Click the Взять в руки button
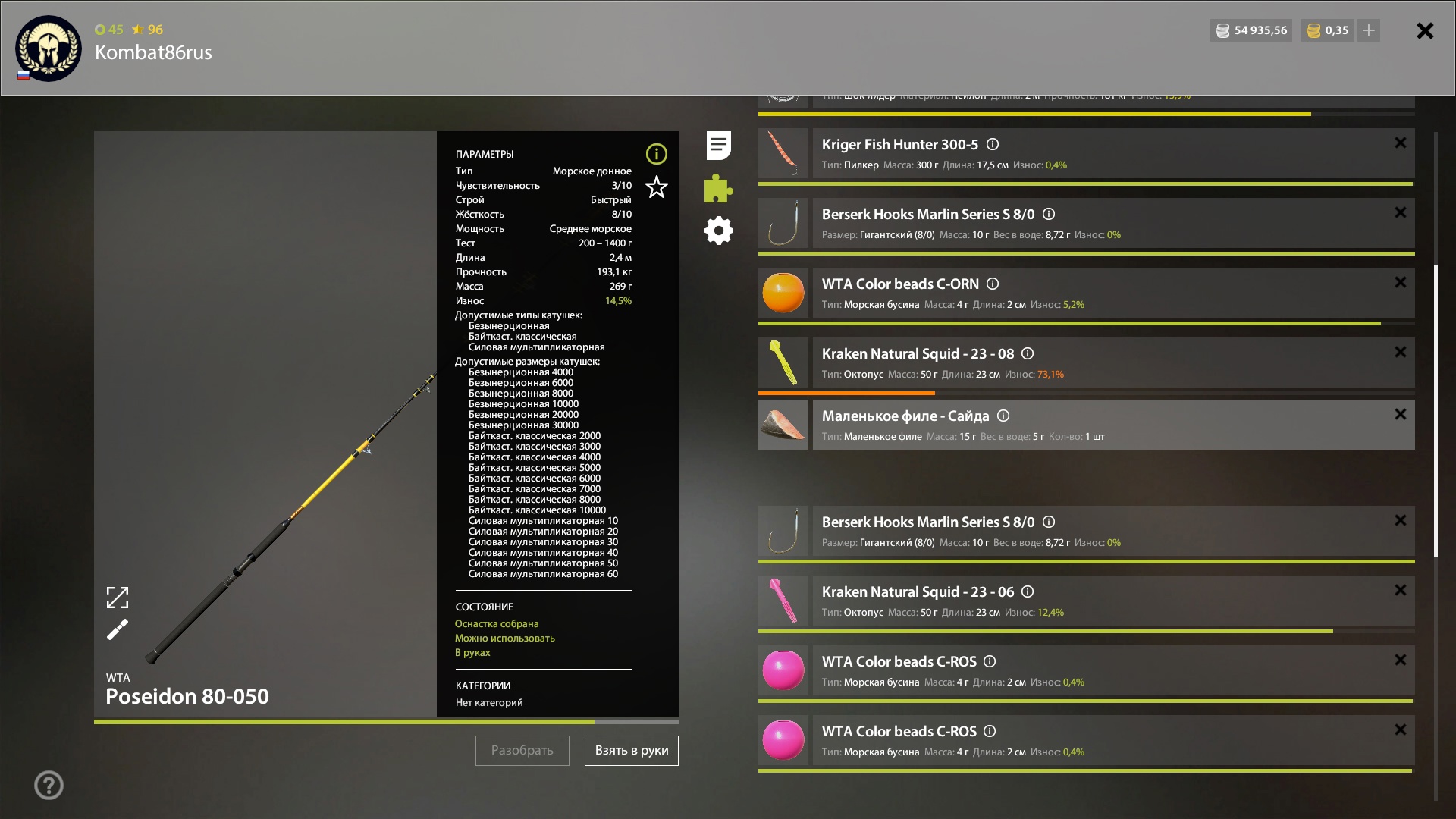The image size is (1456, 819). click(x=631, y=750)
